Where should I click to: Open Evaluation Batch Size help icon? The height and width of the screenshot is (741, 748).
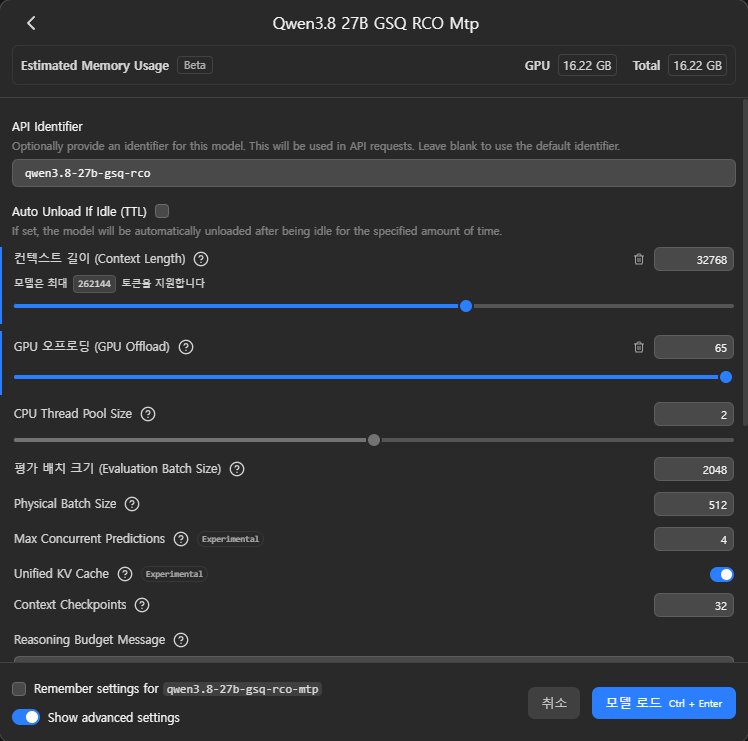(x=237, y=469)
